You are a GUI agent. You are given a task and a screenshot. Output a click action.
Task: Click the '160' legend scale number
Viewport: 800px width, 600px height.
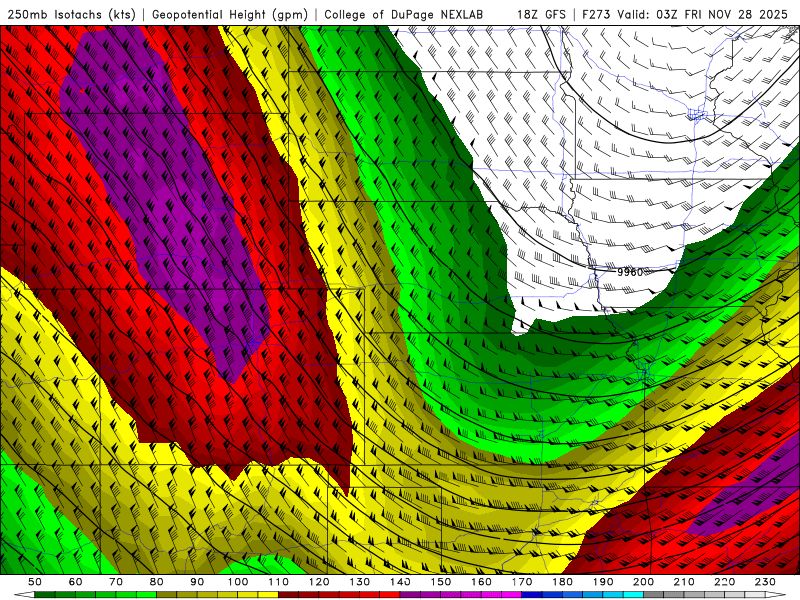pos(481,582)
